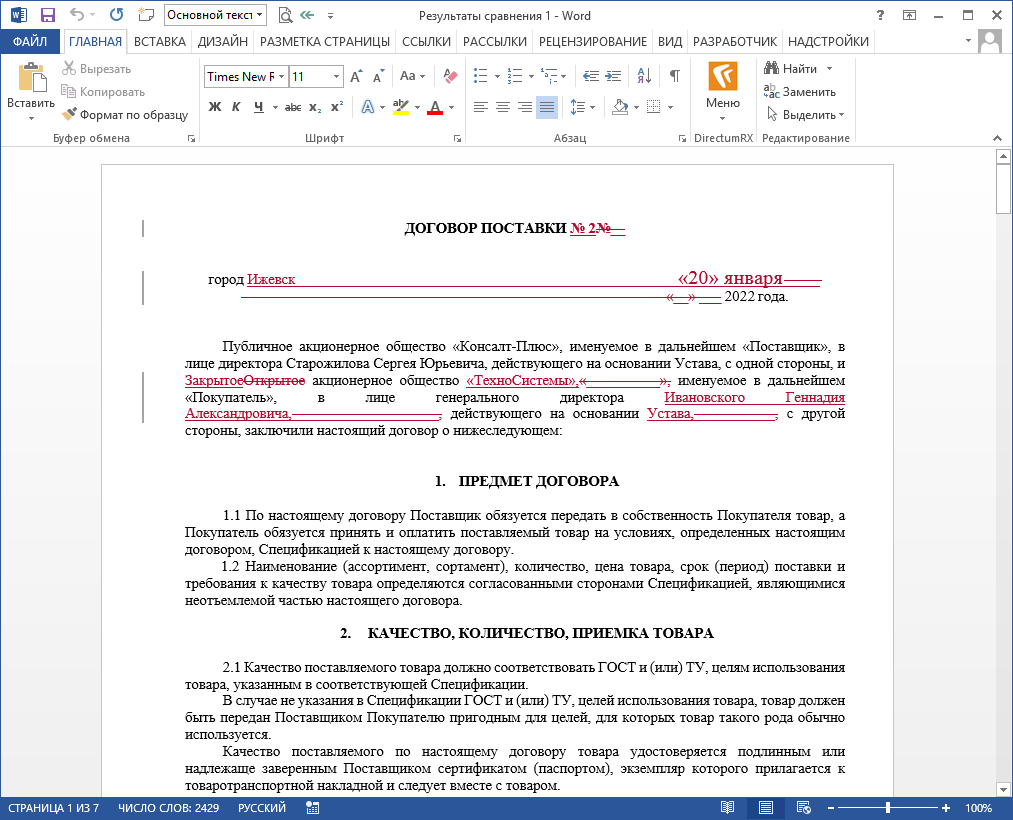Image resolution: width=1013 pixels, height=820 pixels.
Task: Toggle strikethrough abc formatting
Action: [293, 107]
